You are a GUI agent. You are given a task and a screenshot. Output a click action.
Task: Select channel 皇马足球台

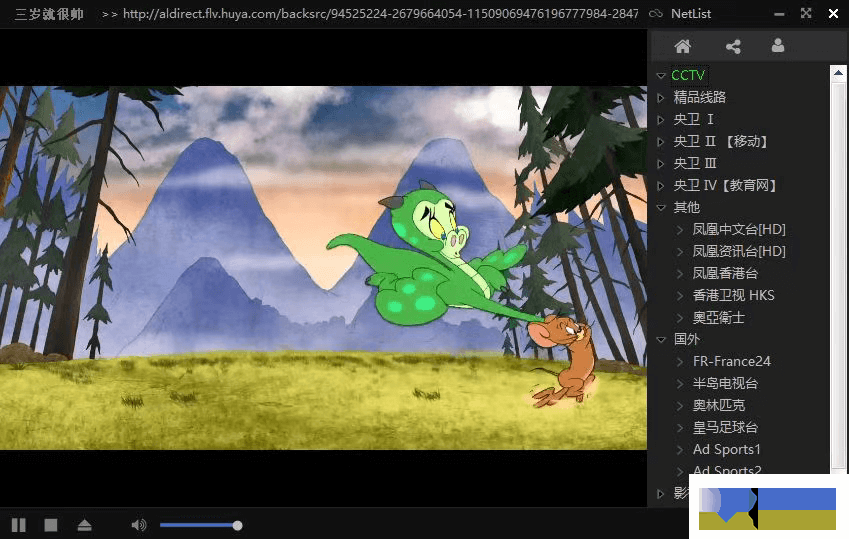click(725, 427)
